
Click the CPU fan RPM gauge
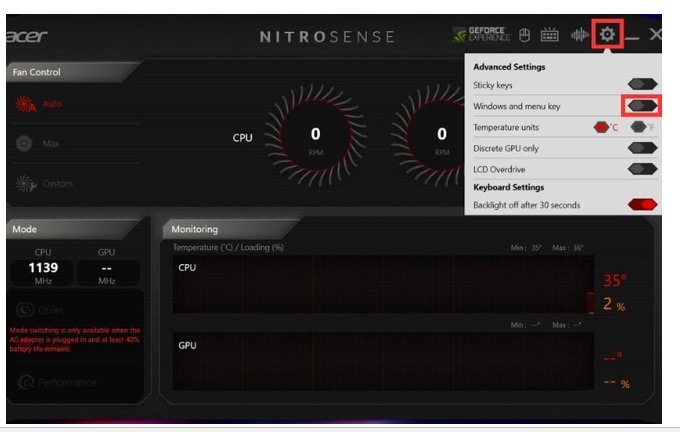(x=315, y=136)
